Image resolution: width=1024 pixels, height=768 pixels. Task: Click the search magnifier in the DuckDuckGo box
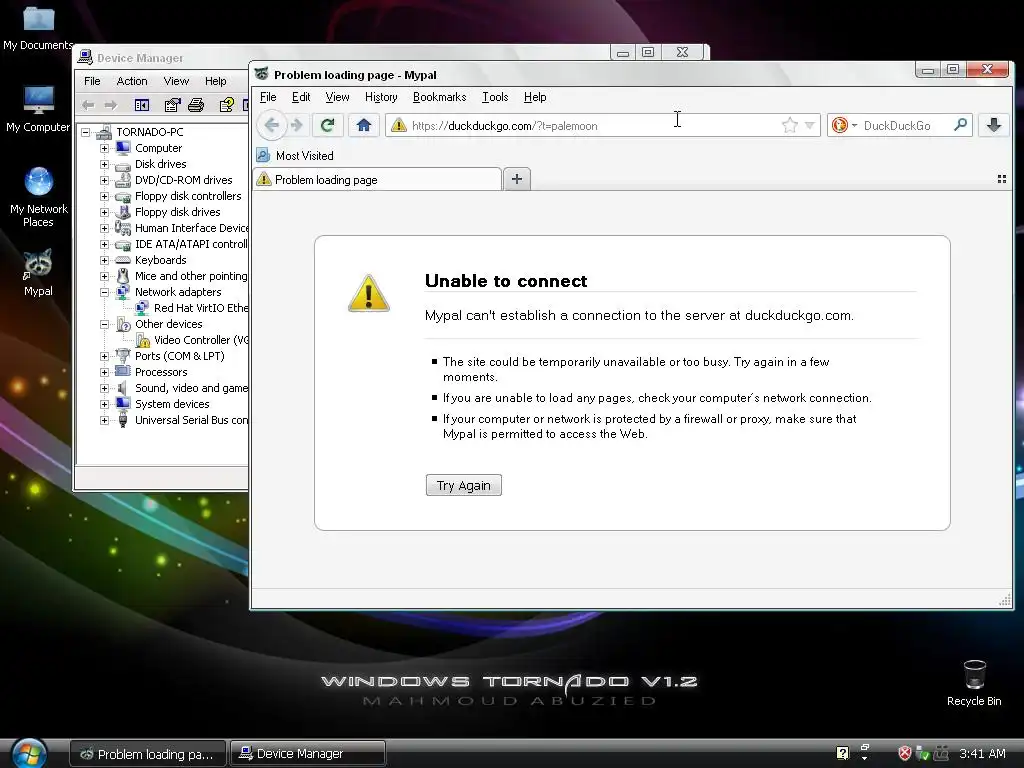960,125
